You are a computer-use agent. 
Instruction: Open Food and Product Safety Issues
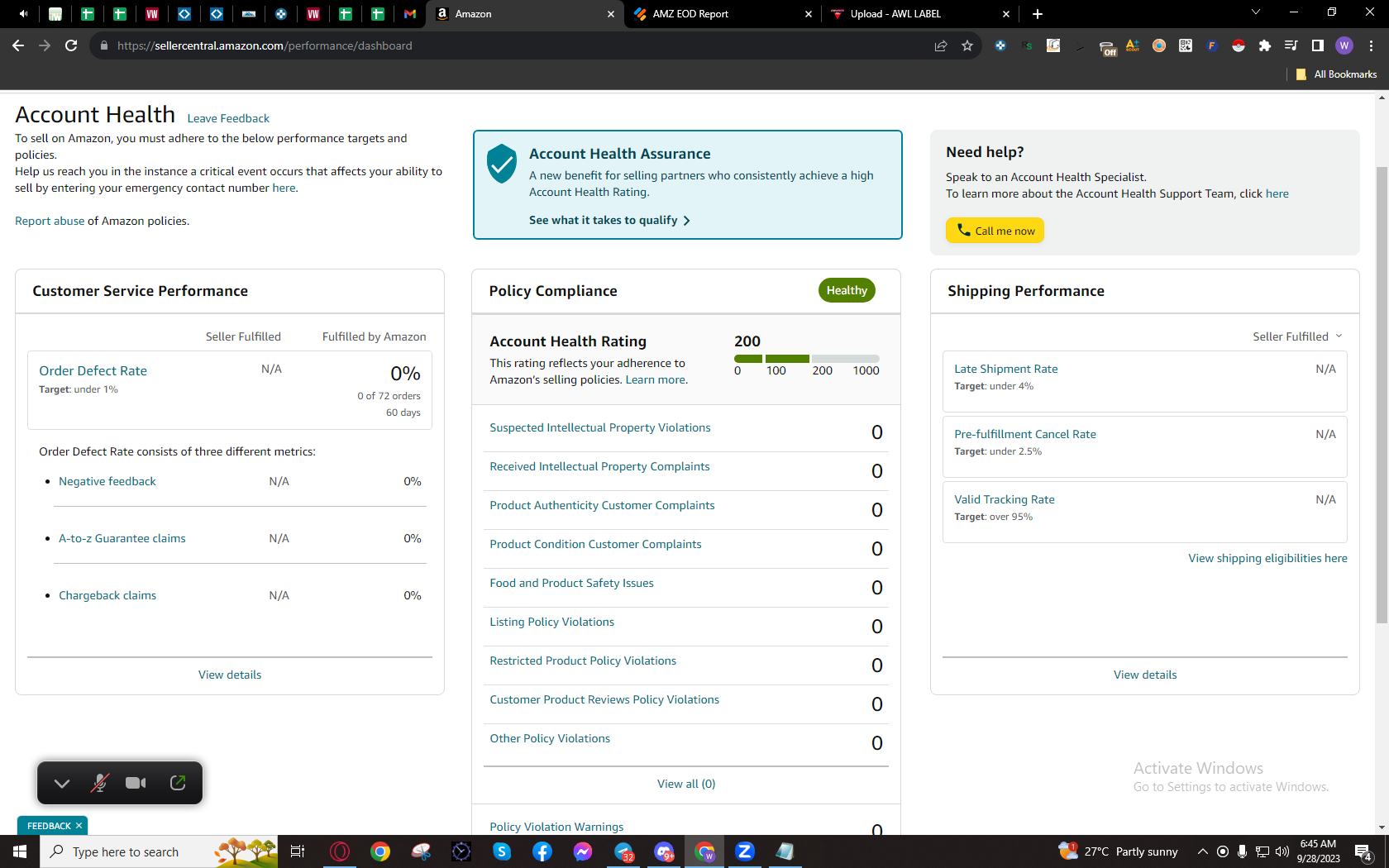[571, 583]
